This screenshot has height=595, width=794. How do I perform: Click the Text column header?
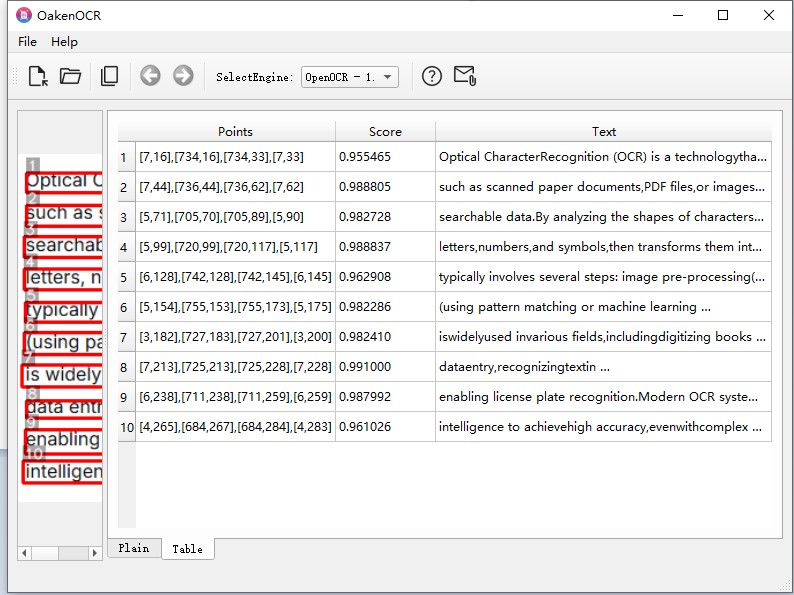point(603,131)
